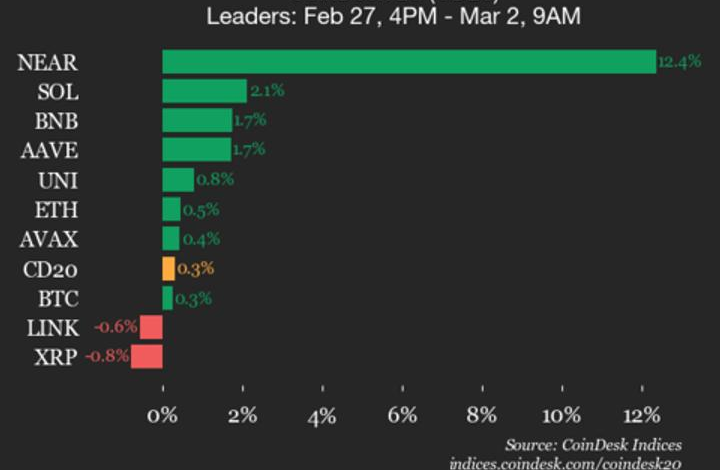The height and width of the screenshot is (470, 720).
Task: Click the UNI bar
Action: [178, 180]
